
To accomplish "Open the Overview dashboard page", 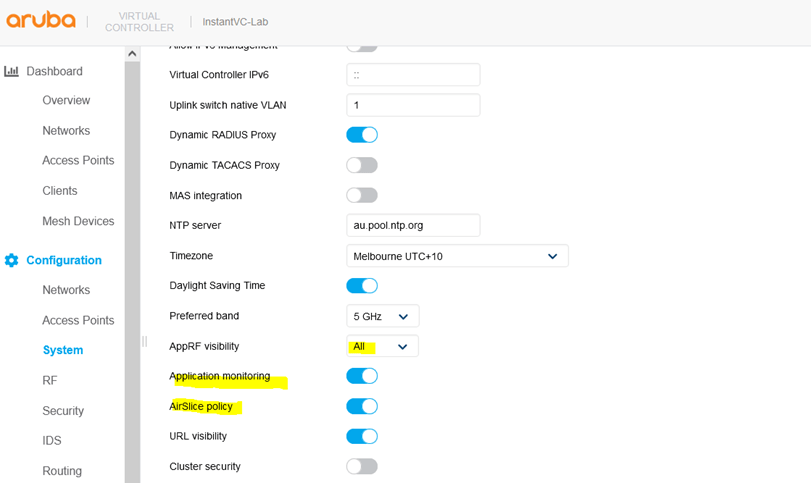I will 66,100.
